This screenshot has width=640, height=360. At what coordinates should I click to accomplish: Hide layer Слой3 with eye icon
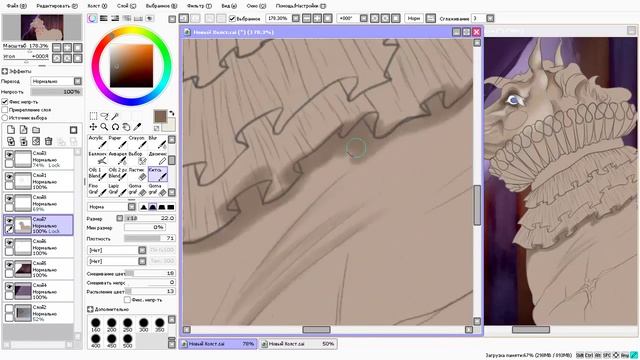click(x=9, y=154)
